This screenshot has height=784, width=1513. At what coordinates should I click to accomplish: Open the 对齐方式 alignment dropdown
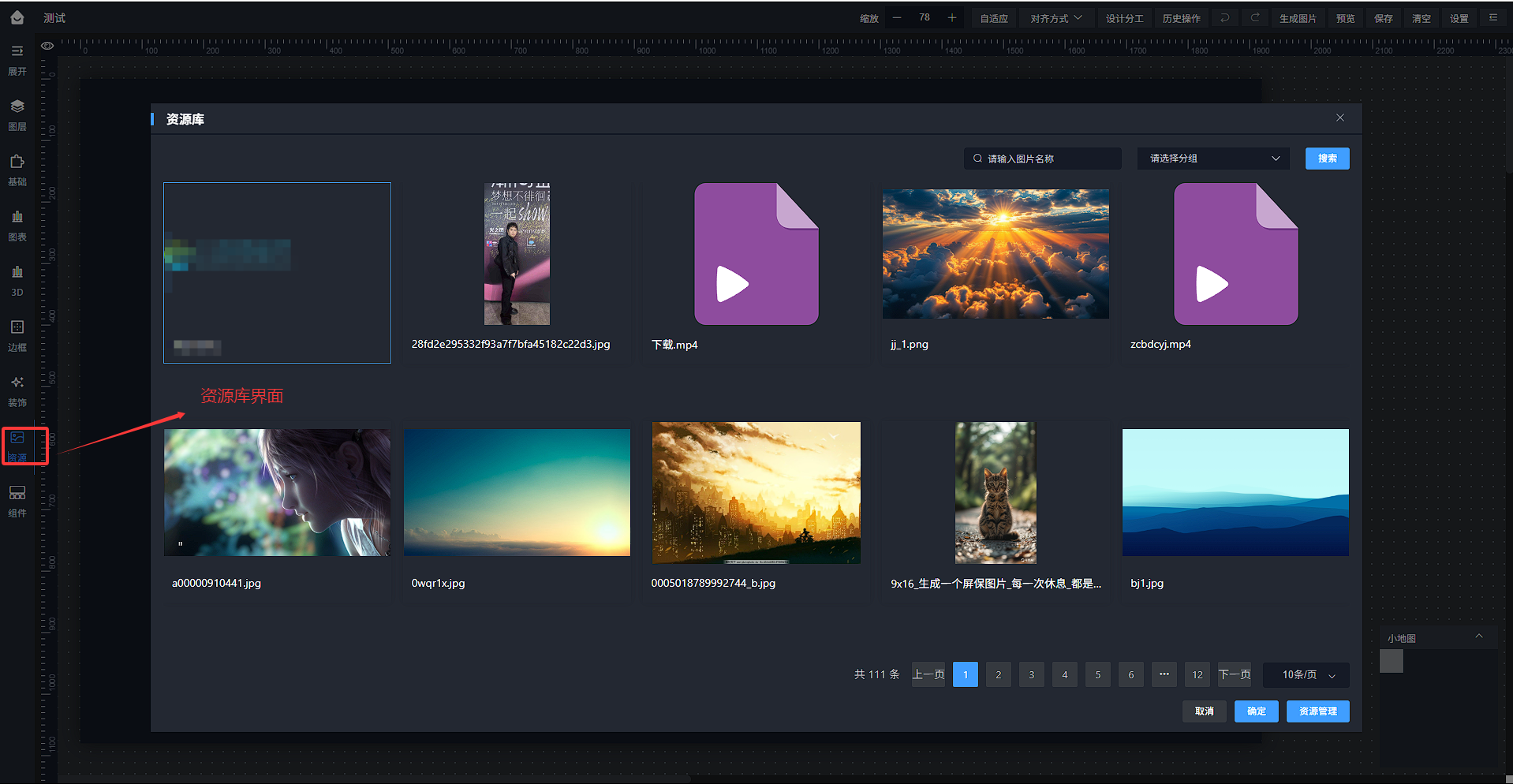[x=1056, y=18]
